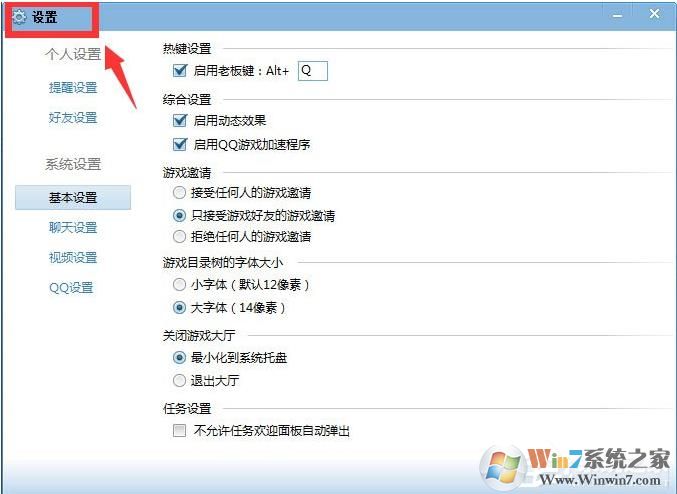Pick 小字体（默认12像素） font size

pyautogui.click(x=179, y=285)
